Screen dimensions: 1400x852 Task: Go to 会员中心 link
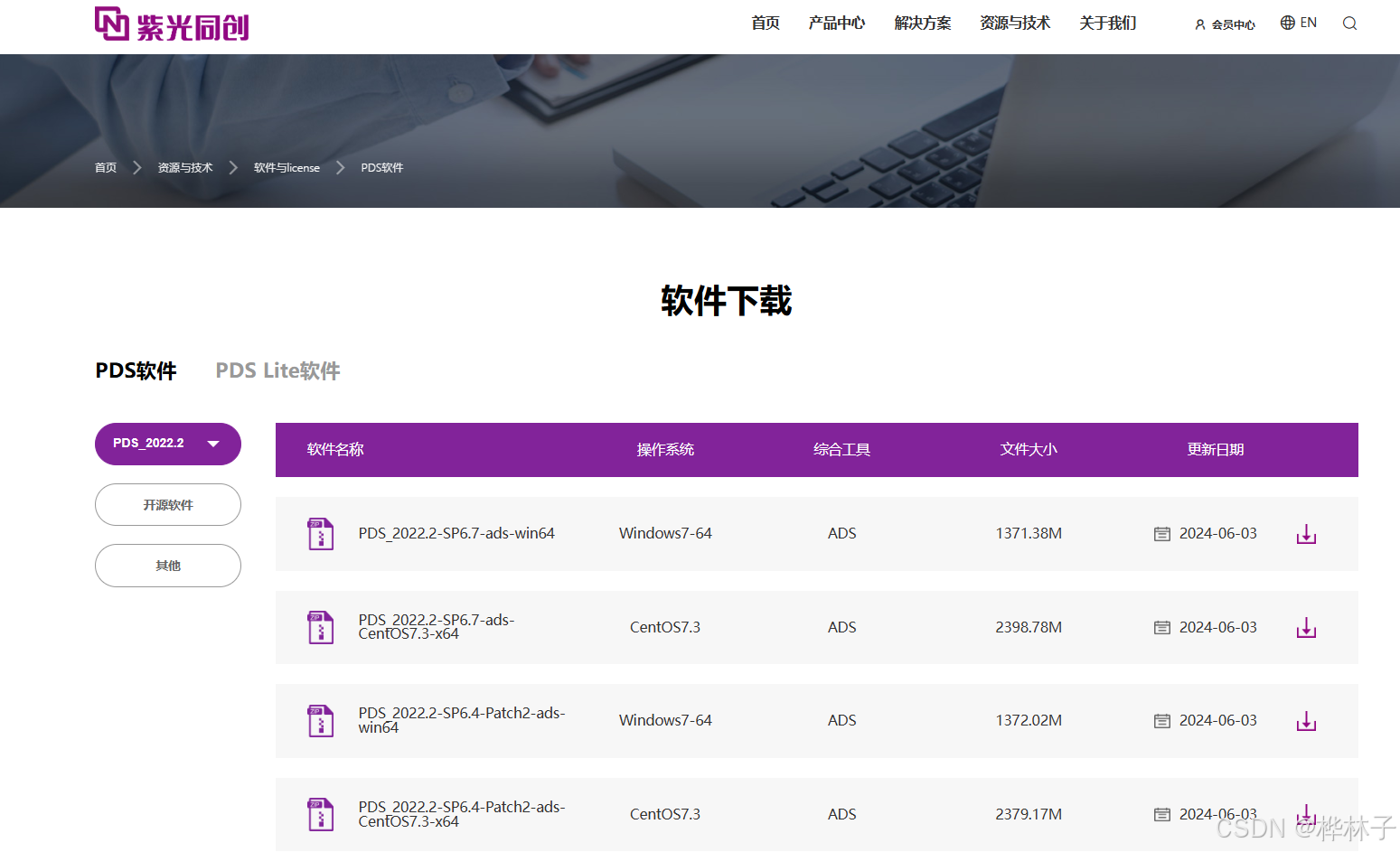tap(1233, 24)
